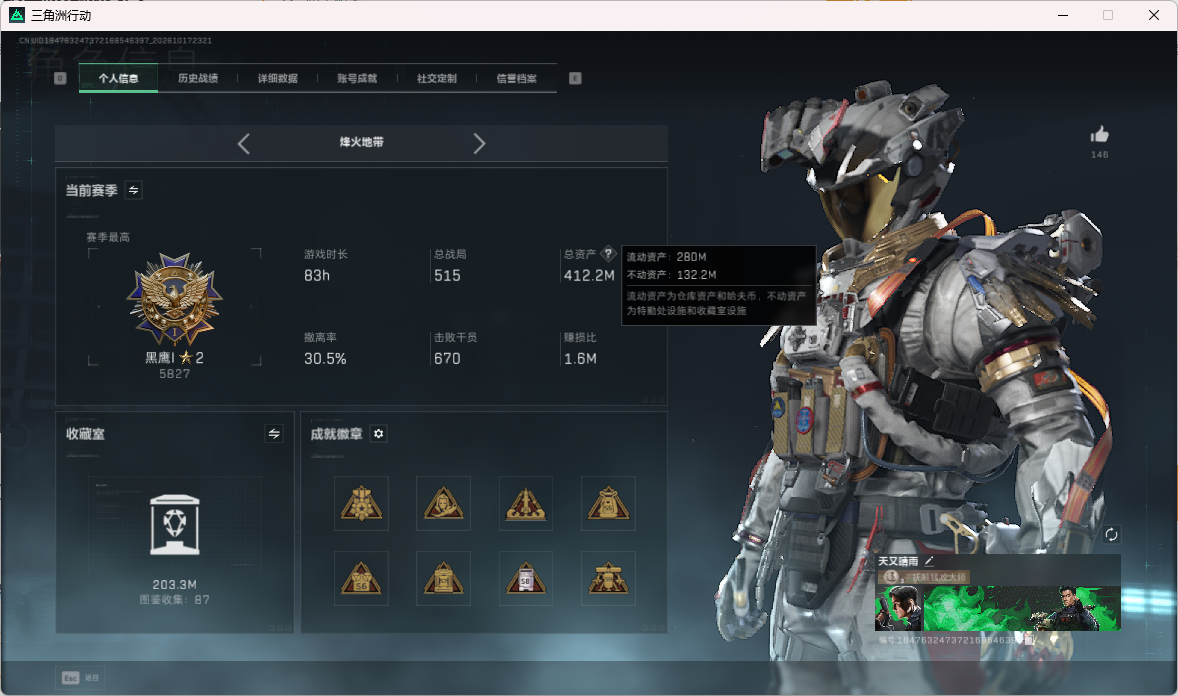Image resolution: width=1178 pixels, height=696 pixels.
Task: Switch to previous game mode
Action: [243, 144]
